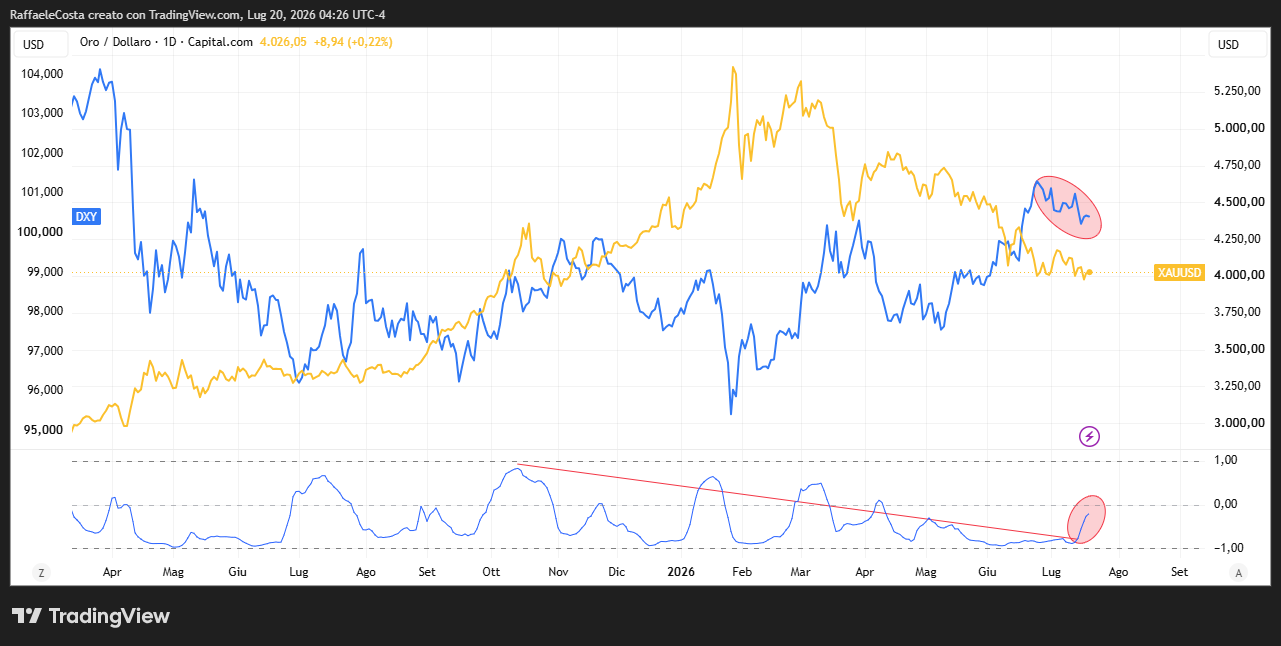Click the Z timezone button at bottom left

point(41,573)
